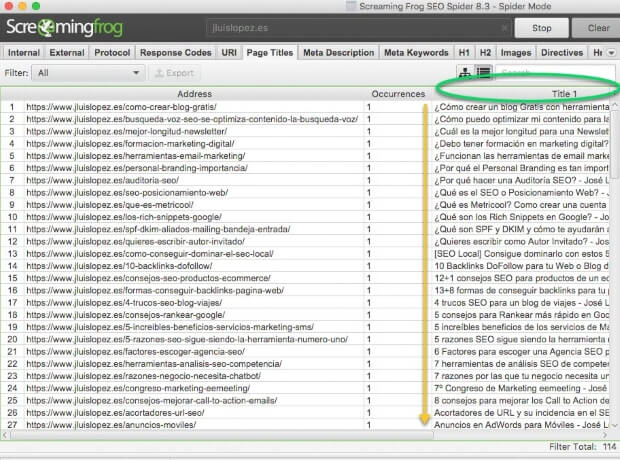
Task: Select the 10-backlinks-dofollow URL
Action: click(x=119, y=266)
